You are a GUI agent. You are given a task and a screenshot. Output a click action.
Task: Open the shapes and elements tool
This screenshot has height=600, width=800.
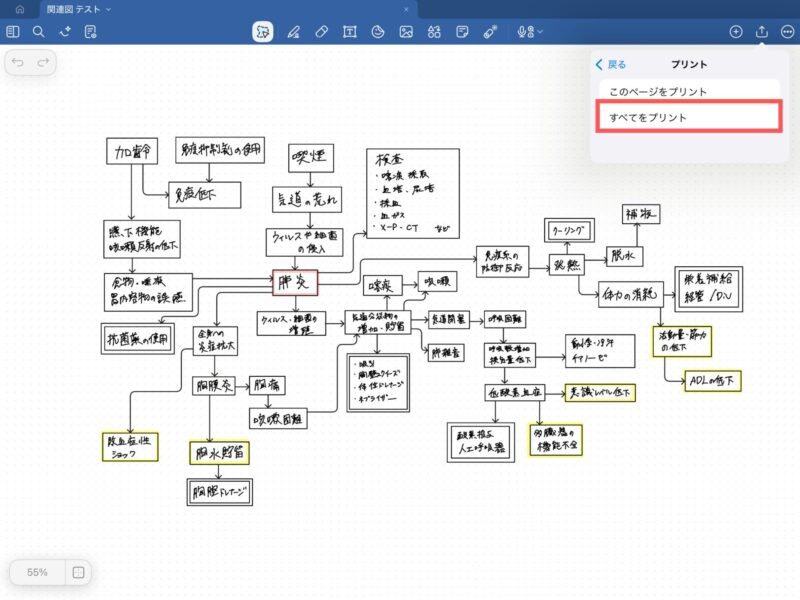[434, 32]
